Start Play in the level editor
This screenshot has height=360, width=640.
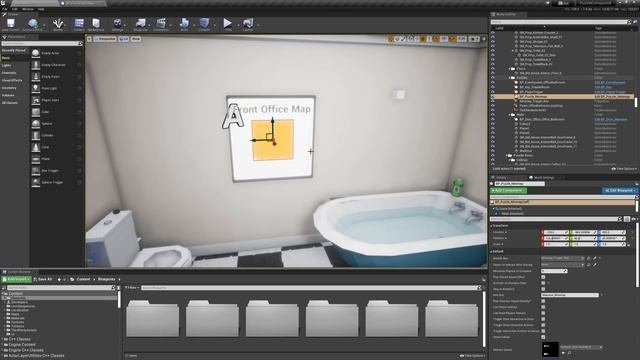point(228,24)
